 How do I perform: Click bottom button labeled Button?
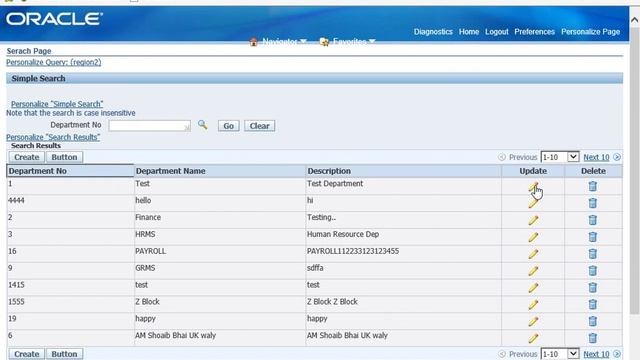(64, 354)
